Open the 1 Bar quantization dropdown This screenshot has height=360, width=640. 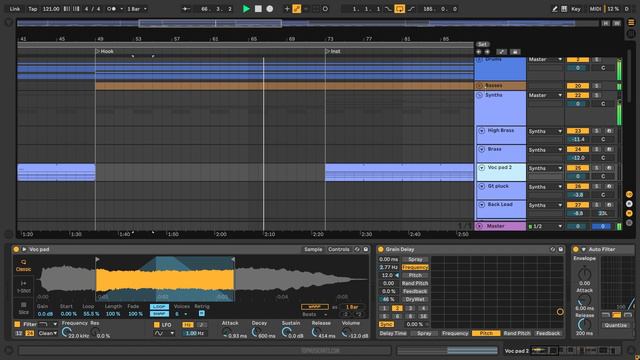[137, 9]
